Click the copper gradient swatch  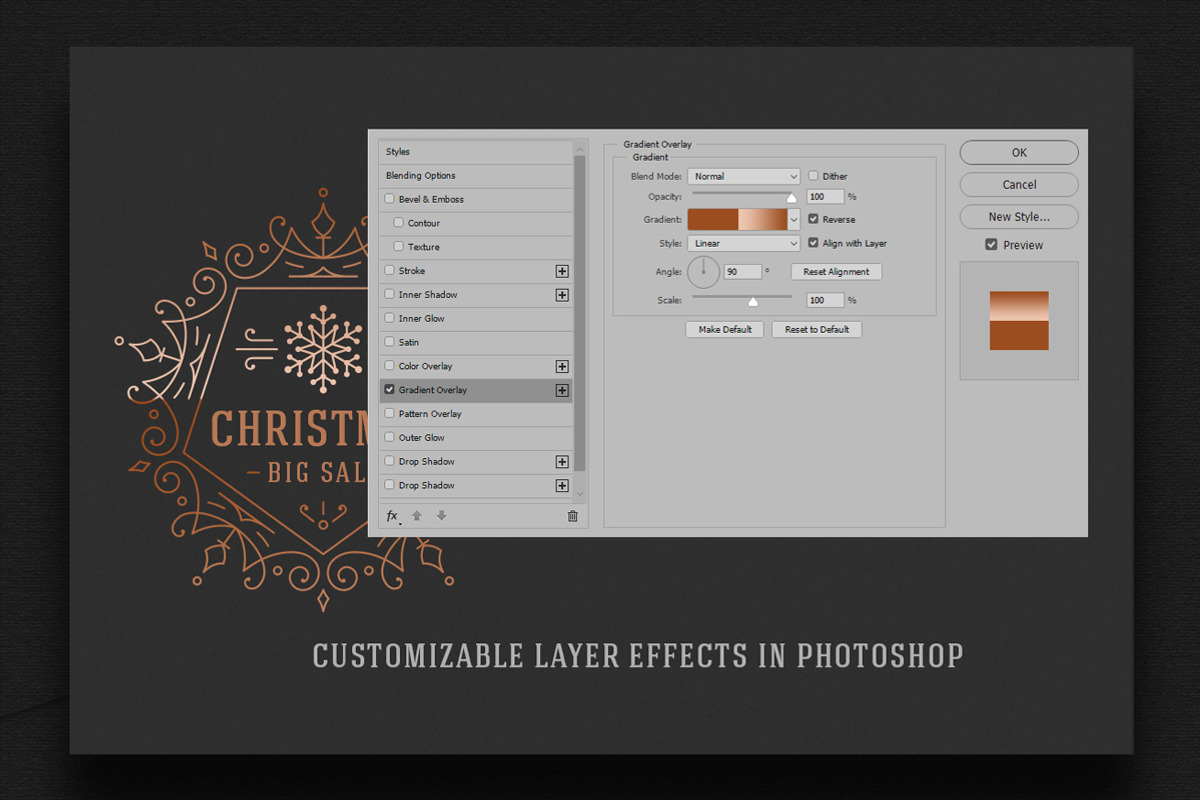click(x=738, y=219)
